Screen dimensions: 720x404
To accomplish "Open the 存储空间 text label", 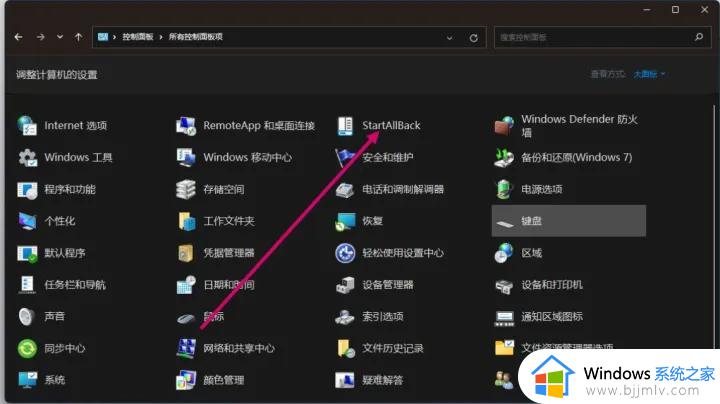I will pyautogui.click(x=224, y=189).
